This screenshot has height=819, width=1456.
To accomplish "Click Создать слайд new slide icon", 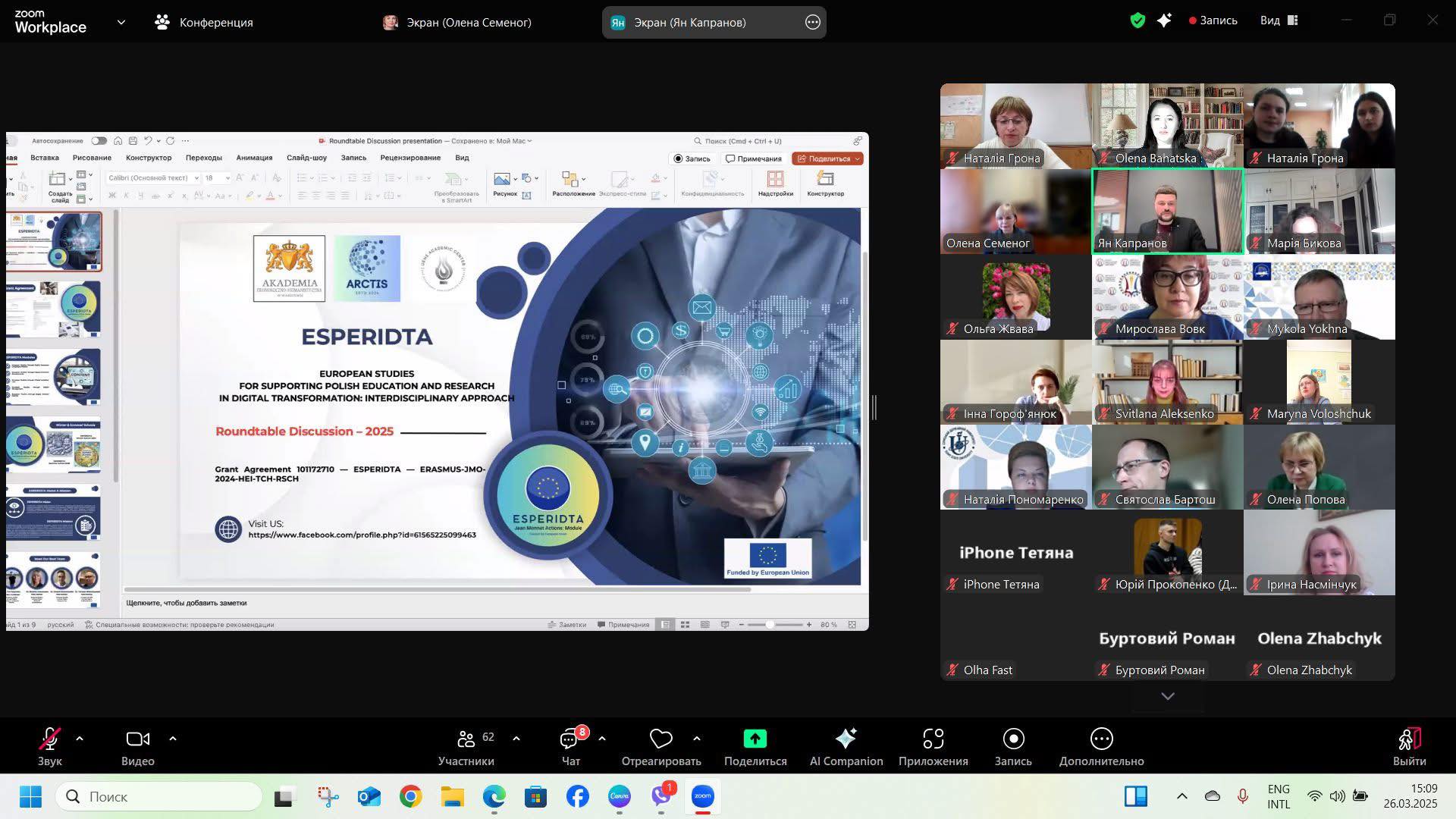I will coord(58,179).
